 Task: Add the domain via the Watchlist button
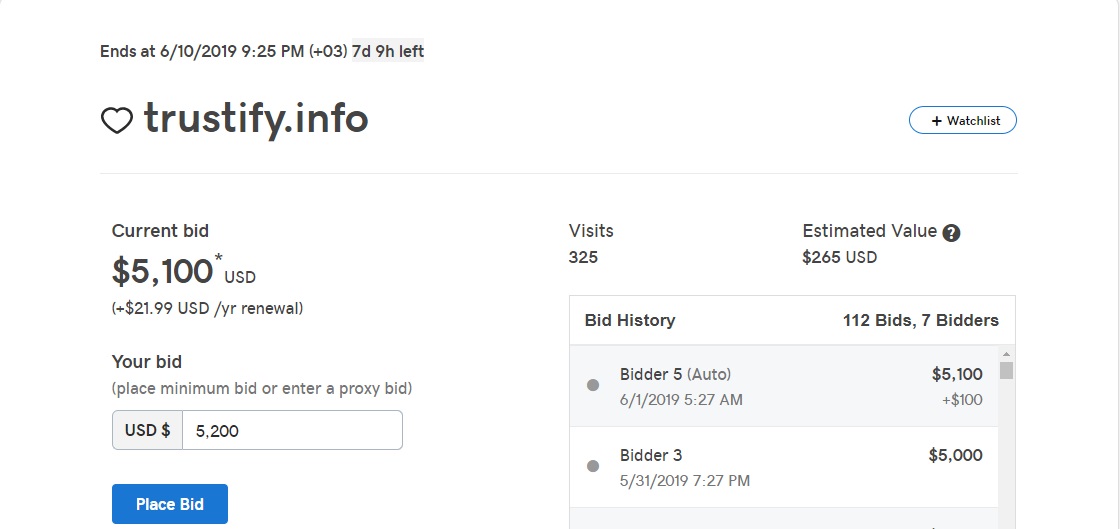962,121
